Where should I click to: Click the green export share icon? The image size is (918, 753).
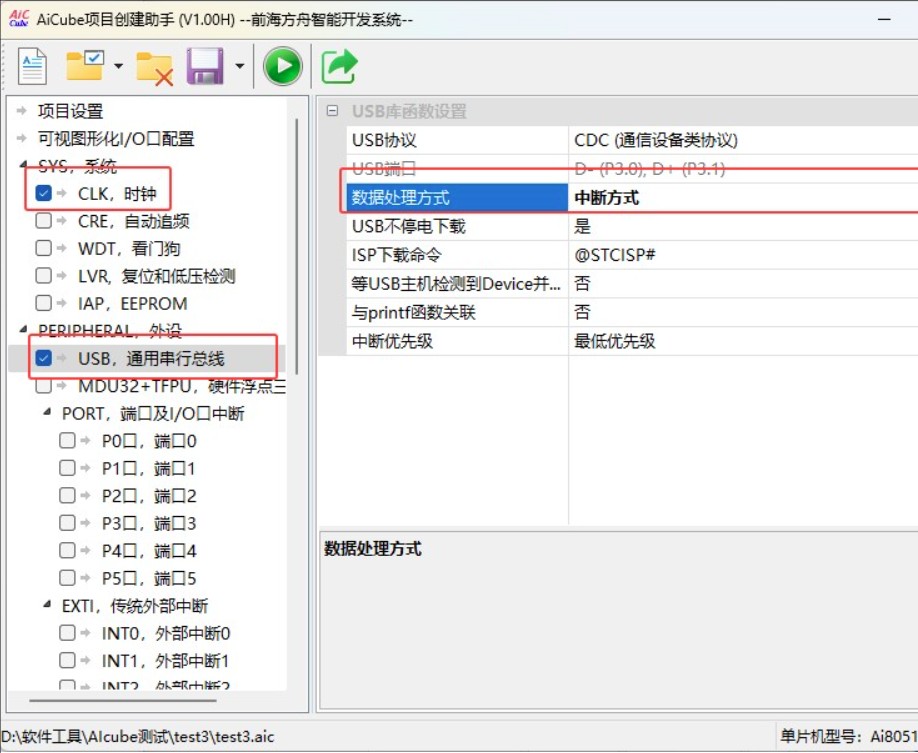[x=339, y=66]
